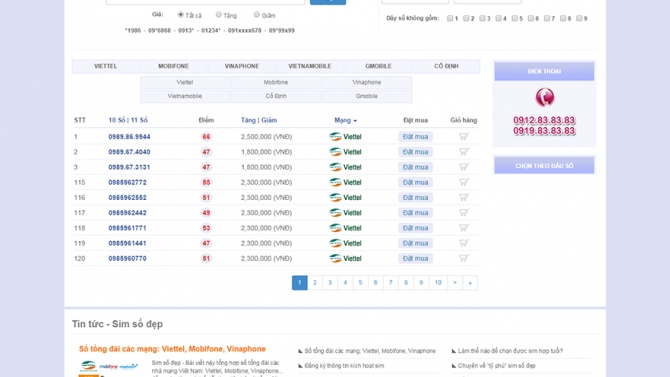Check exclude digit 3 checkbox
The image size is (670, 377).
point(482,18)
